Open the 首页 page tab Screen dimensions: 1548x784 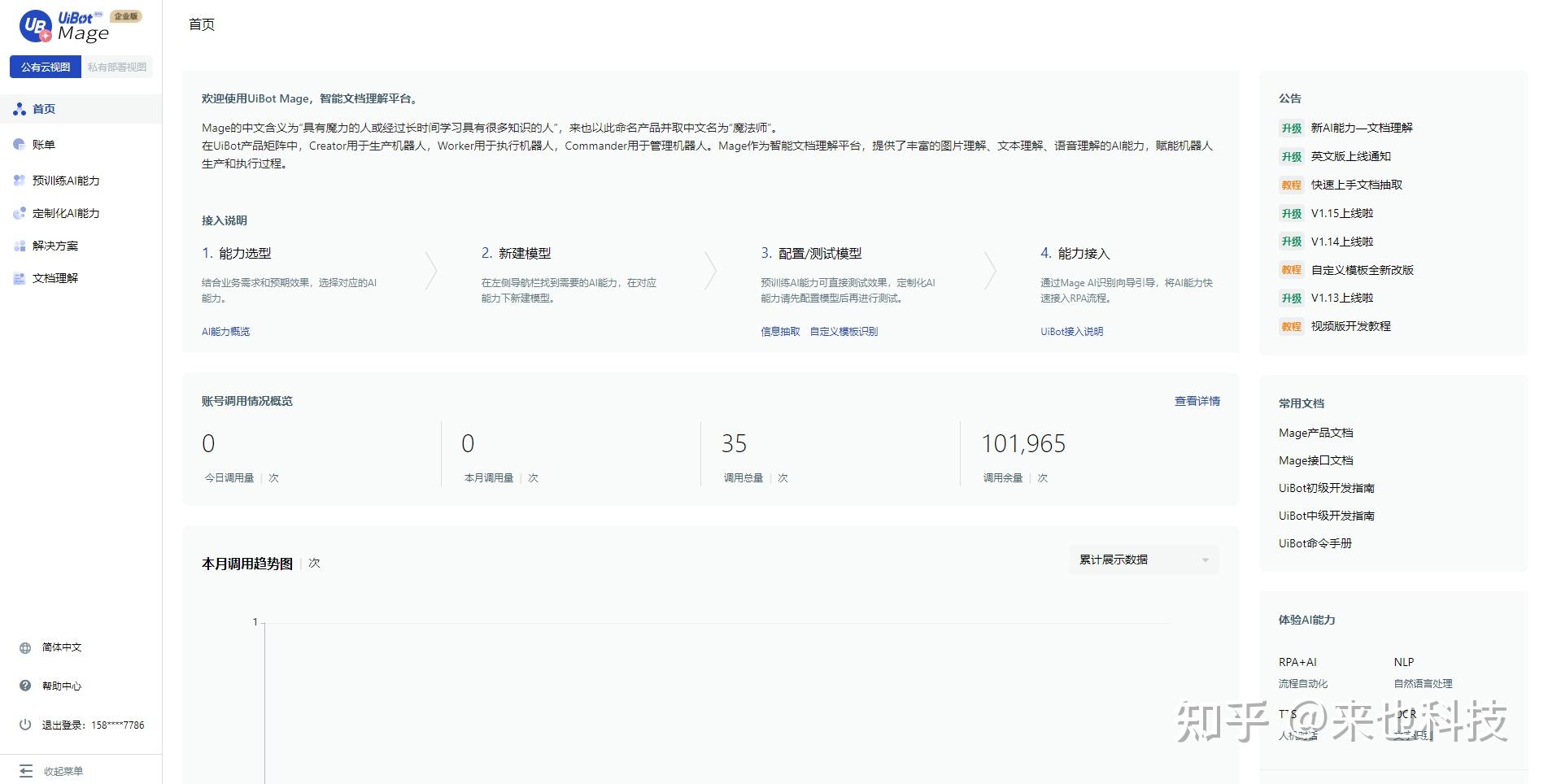click(x=200, y=24)
